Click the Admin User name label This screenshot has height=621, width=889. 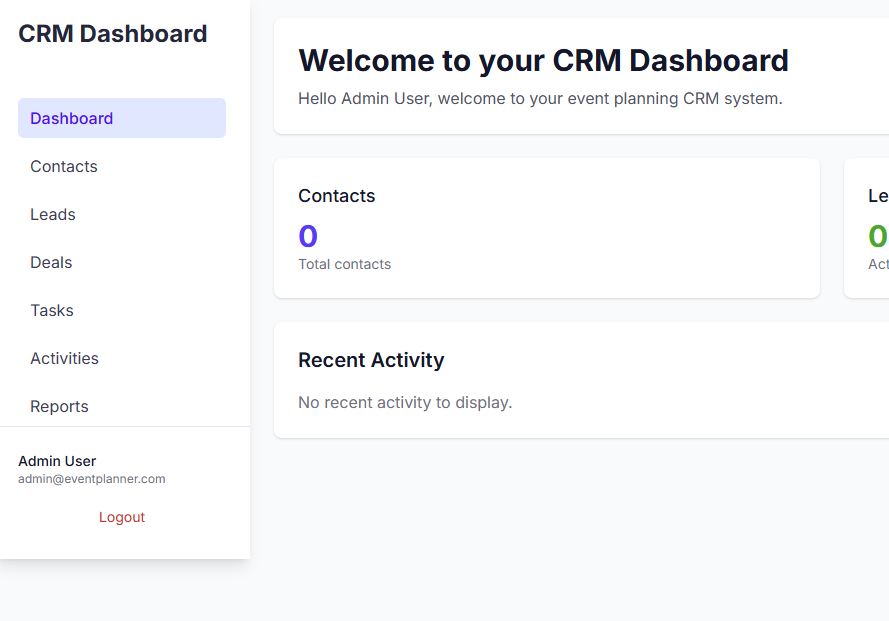[57, 461]
